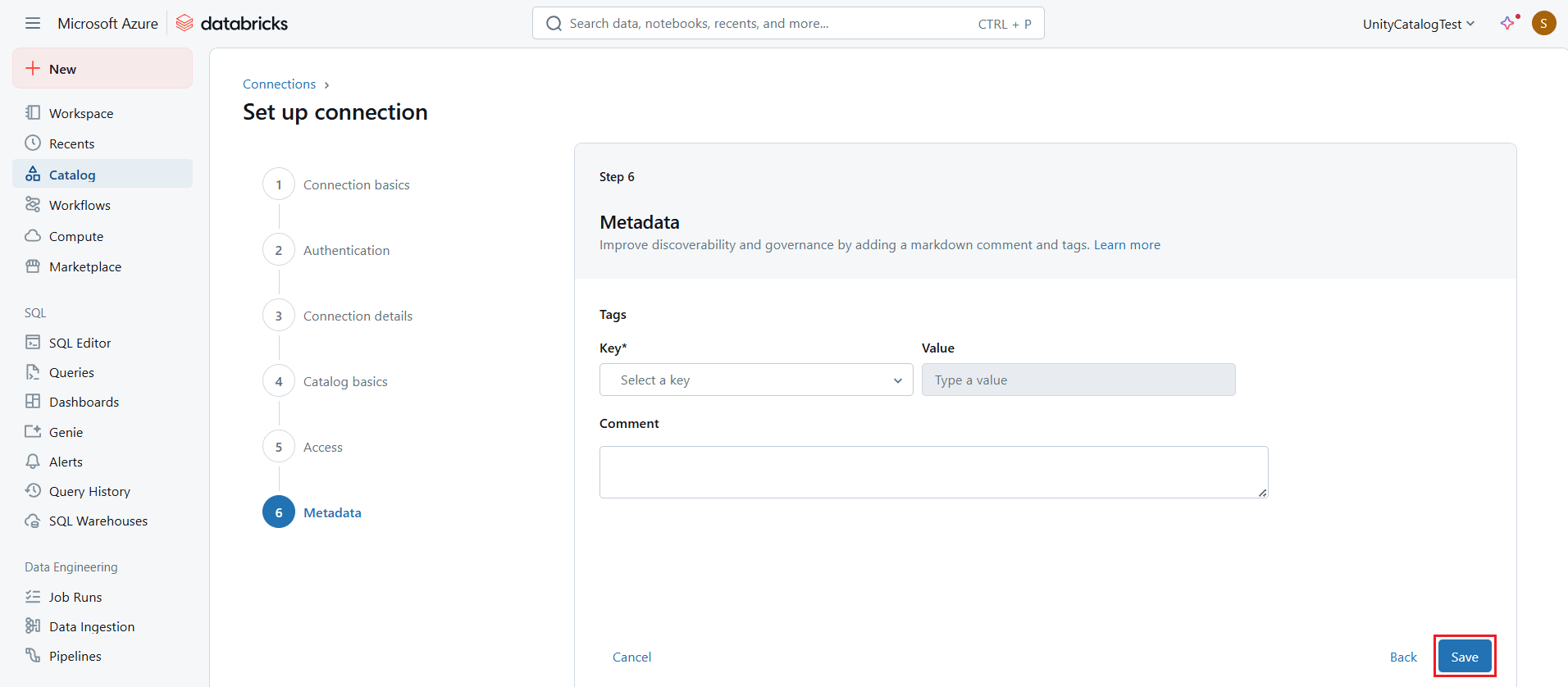Click the Comment text area
Screen dimensions: 1568x687
coord(933,471)
